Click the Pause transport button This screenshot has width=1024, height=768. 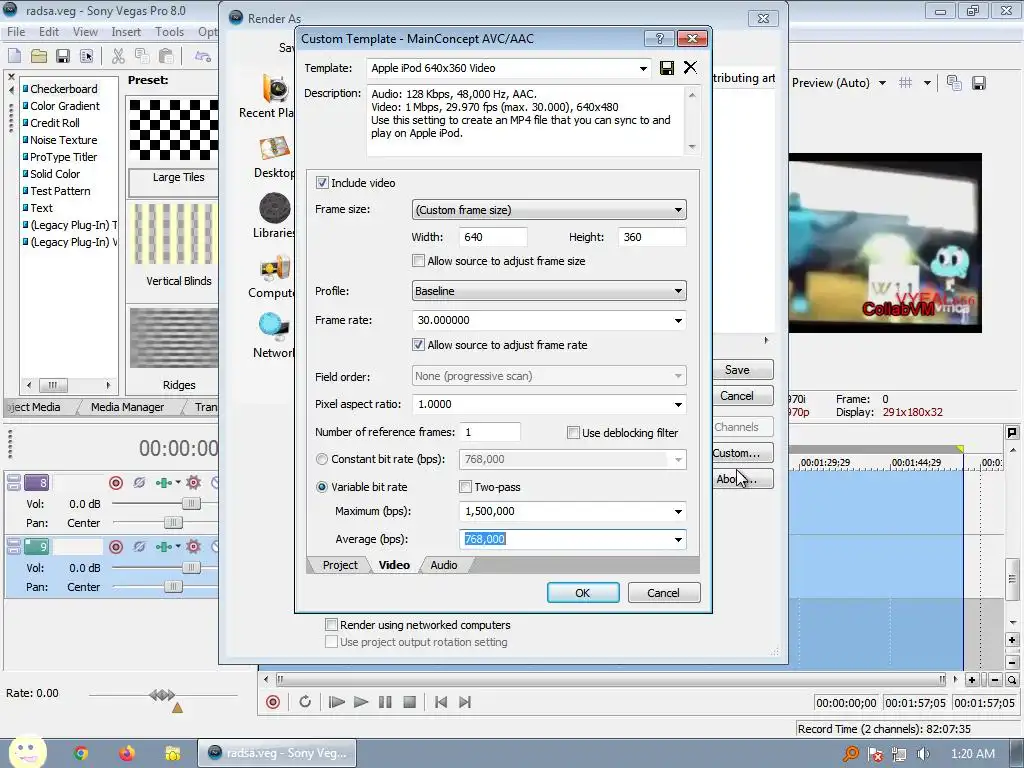[x=385, y=702]
